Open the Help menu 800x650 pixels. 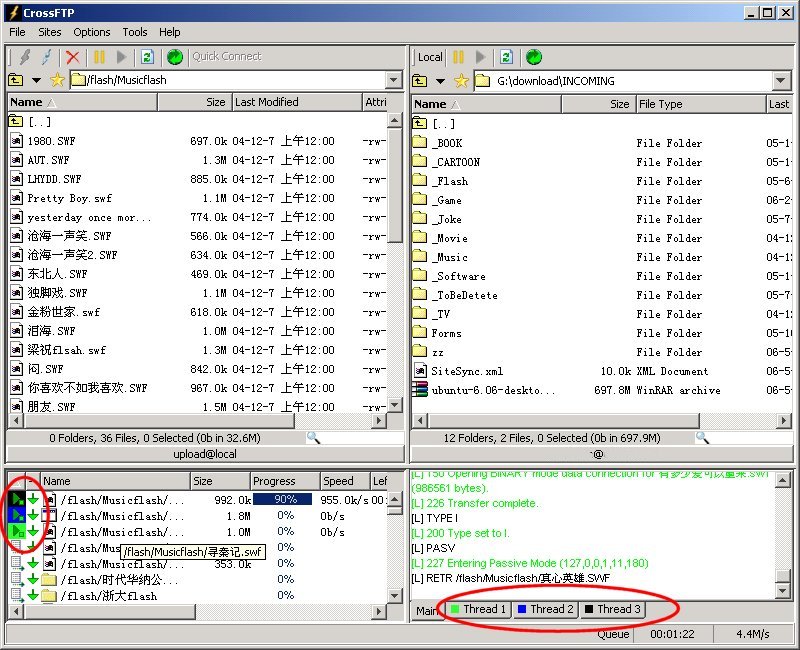pyautogui.click(x=169, y=32)
